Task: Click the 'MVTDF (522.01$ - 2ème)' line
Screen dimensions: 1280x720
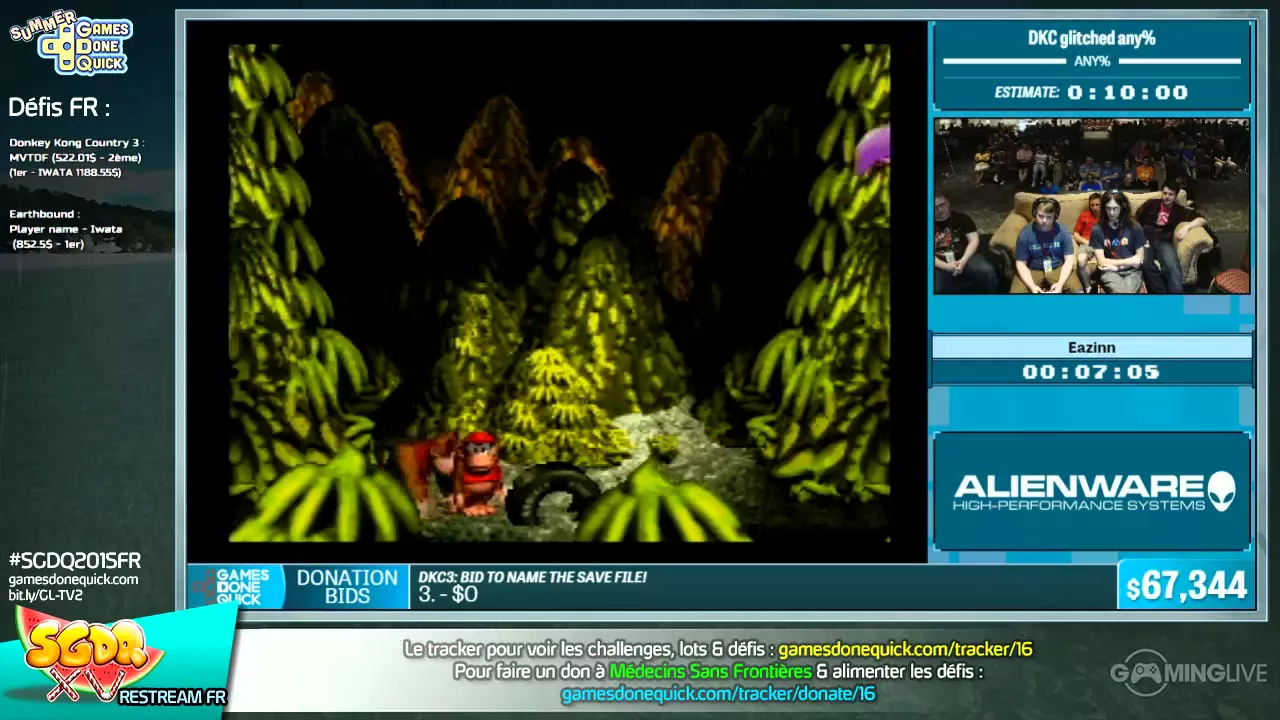Action: click(75, 157)
